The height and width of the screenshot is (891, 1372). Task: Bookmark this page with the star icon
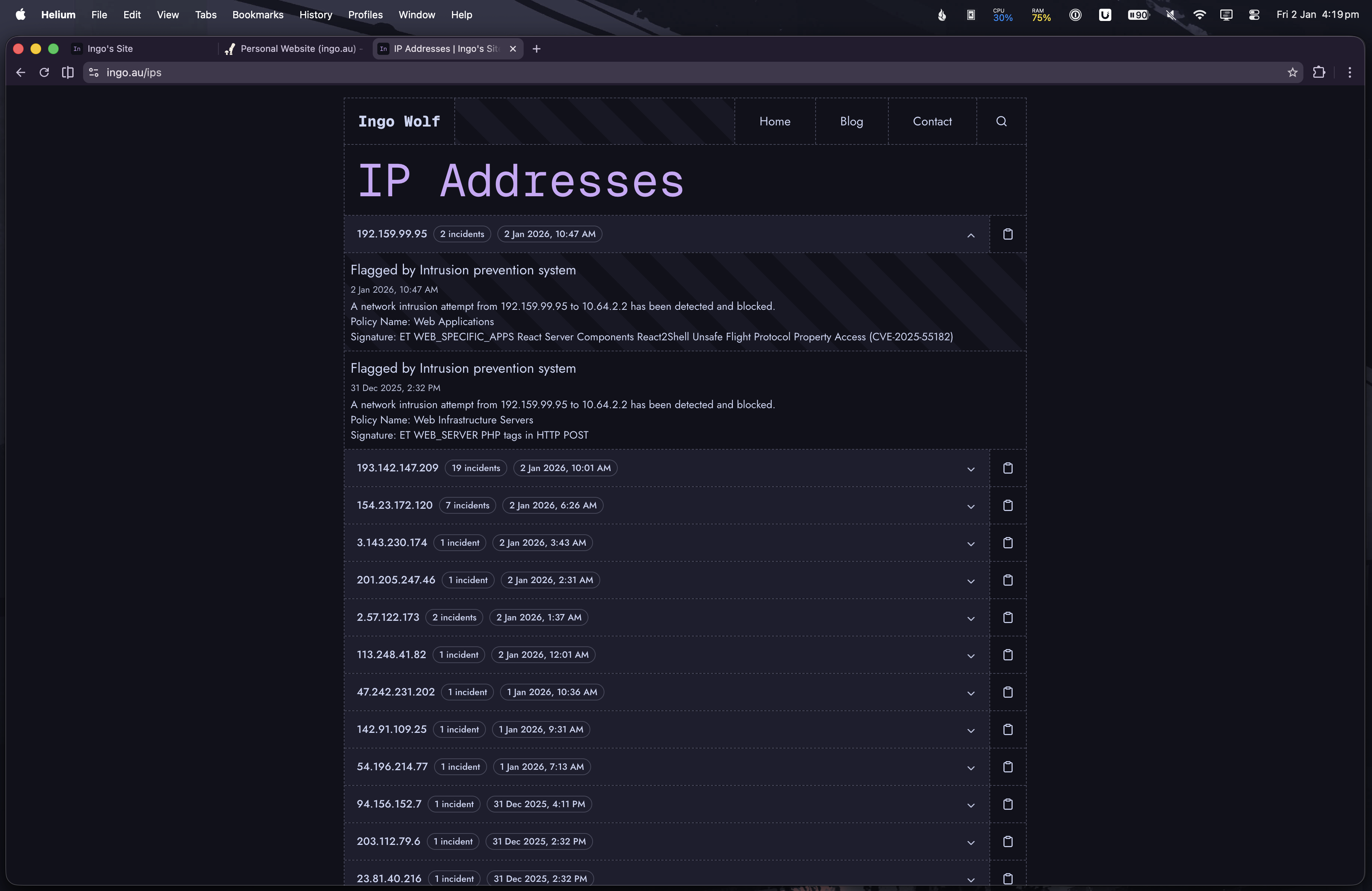[x=1292, y=73]
